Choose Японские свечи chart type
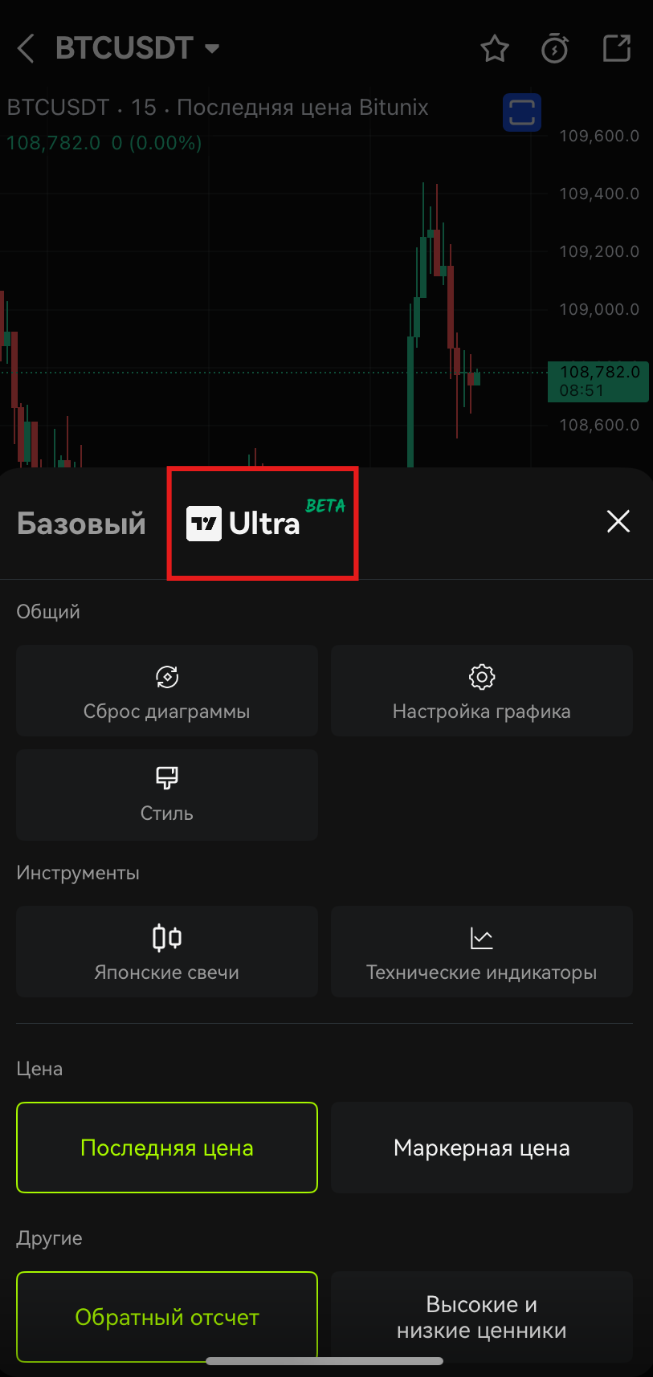The image size is (653, 1377). [x=167, y=952]
